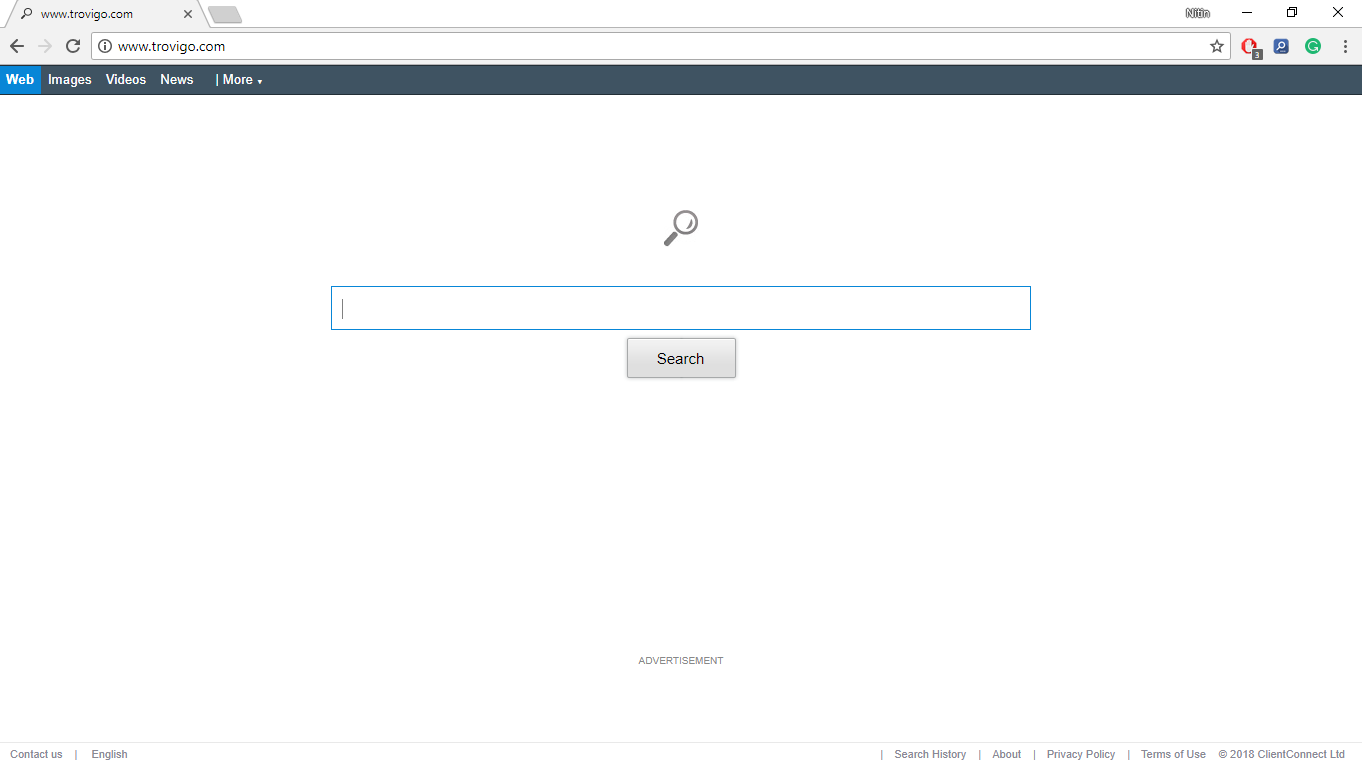Click the magnifying glass logo above the search box

(681, 227)
